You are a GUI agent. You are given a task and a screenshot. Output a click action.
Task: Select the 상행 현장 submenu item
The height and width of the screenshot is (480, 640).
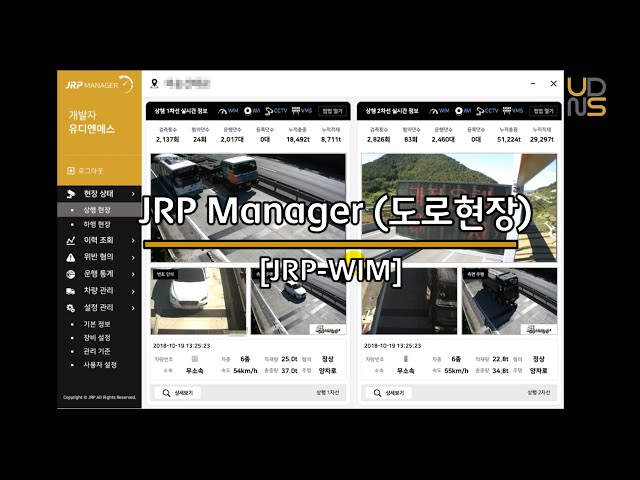(x=99, y=210)
